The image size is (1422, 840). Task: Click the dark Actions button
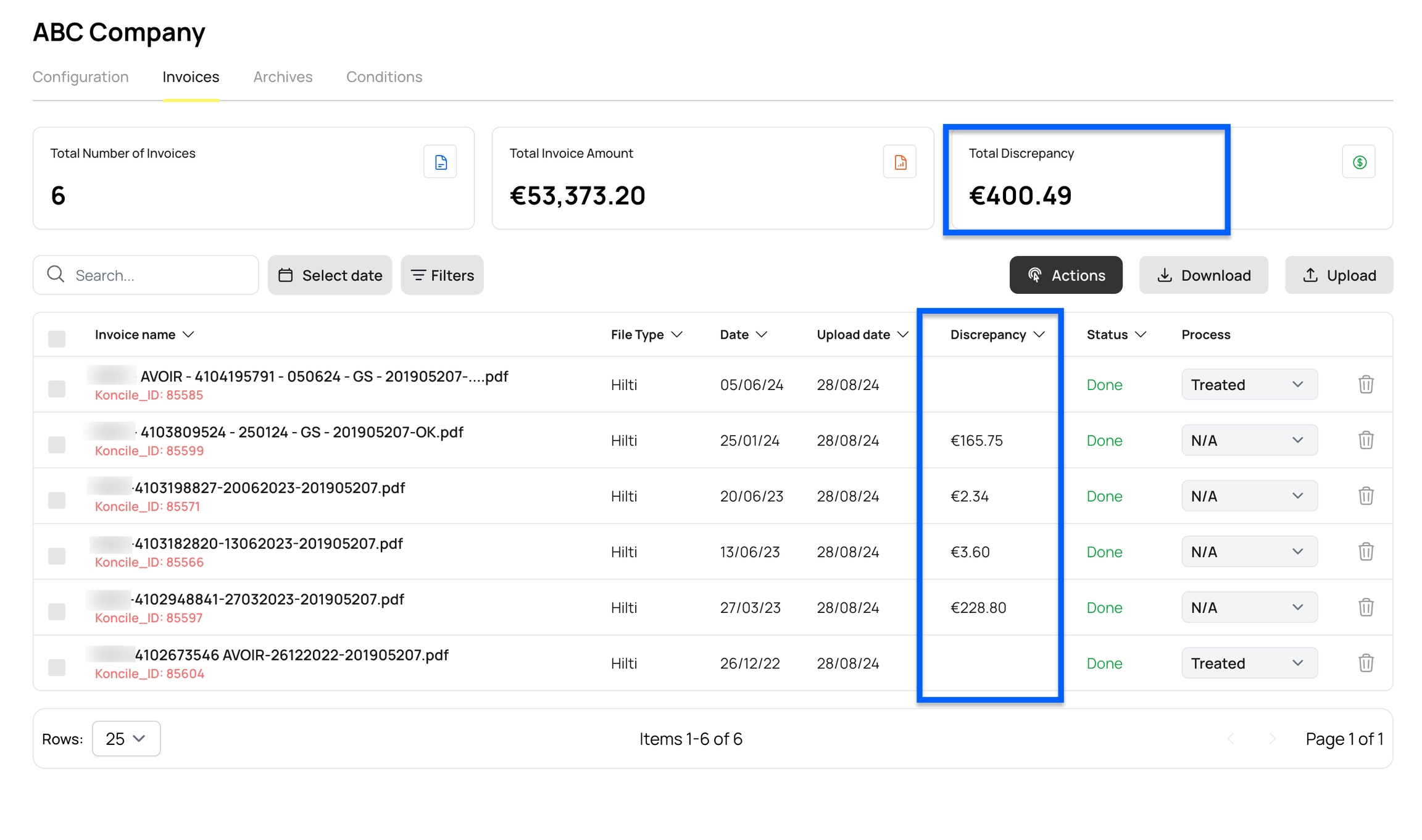tap(1066, 275)
